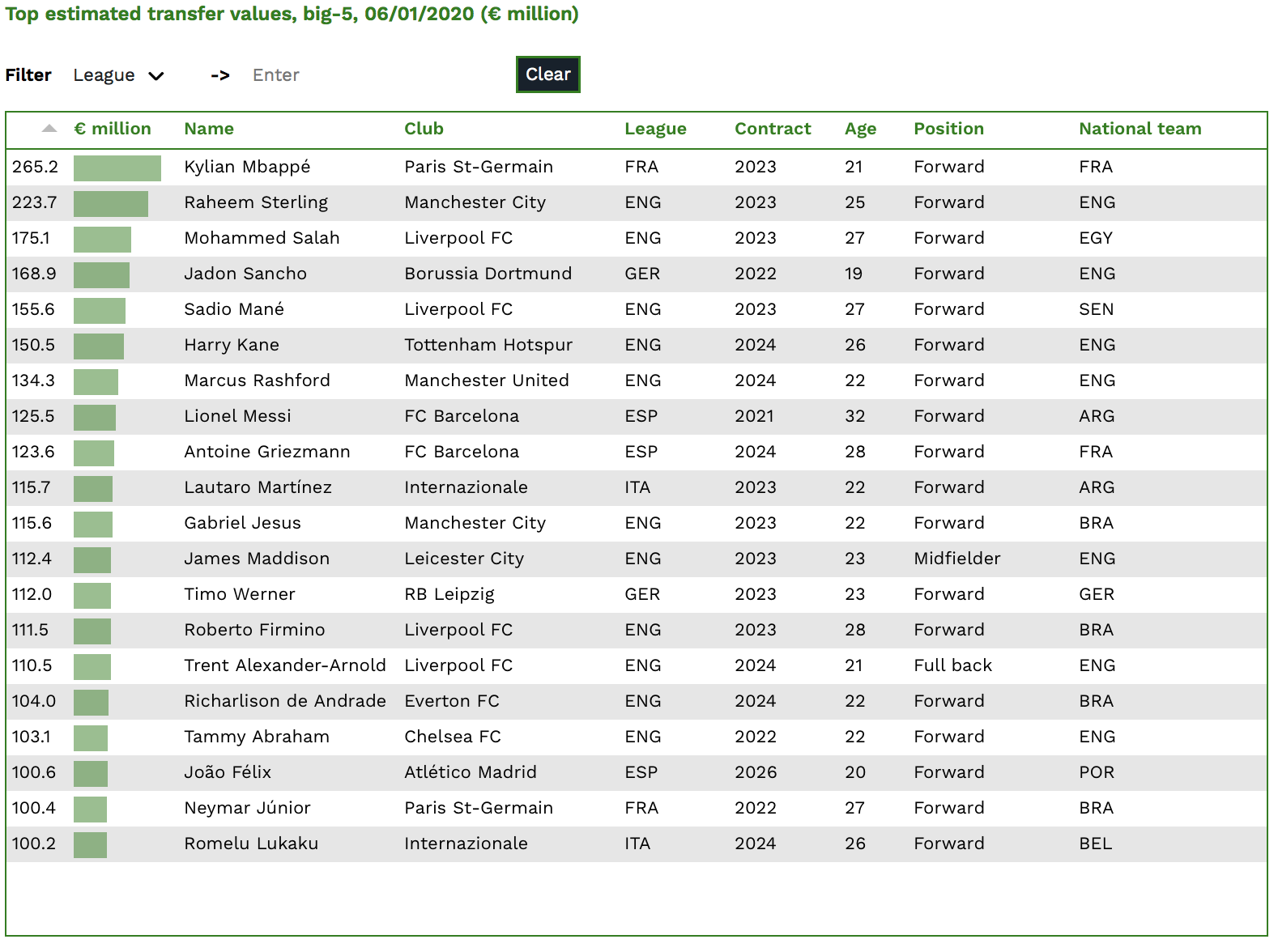The height and width of the screenshot is (952, 1278).
Task: Click Raheem Sterling's transfer value bar
Action: (111, 203)
